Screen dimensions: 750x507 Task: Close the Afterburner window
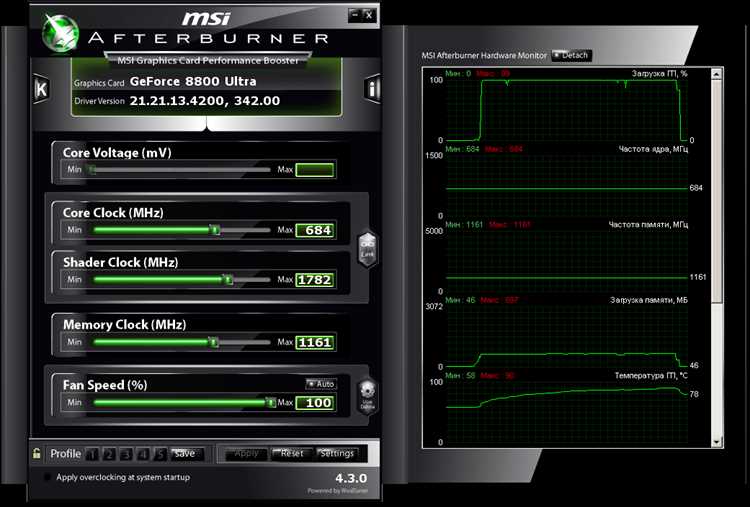click(369, 15)
